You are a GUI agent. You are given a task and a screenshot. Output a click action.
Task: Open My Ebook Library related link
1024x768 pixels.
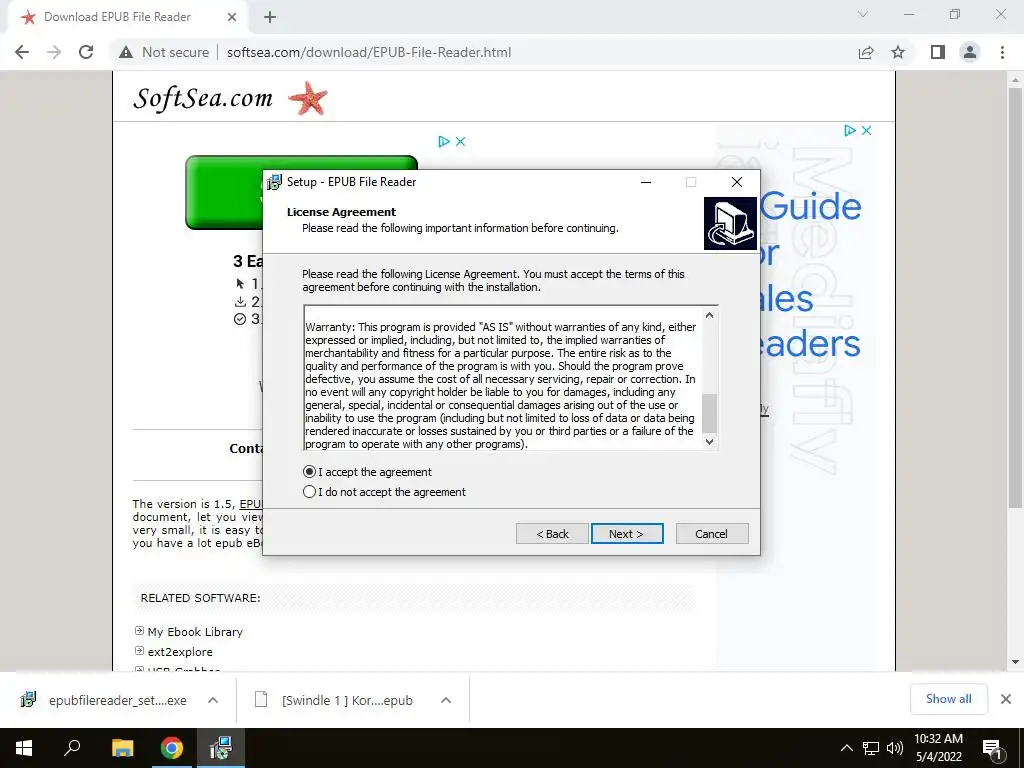[195, 632]
